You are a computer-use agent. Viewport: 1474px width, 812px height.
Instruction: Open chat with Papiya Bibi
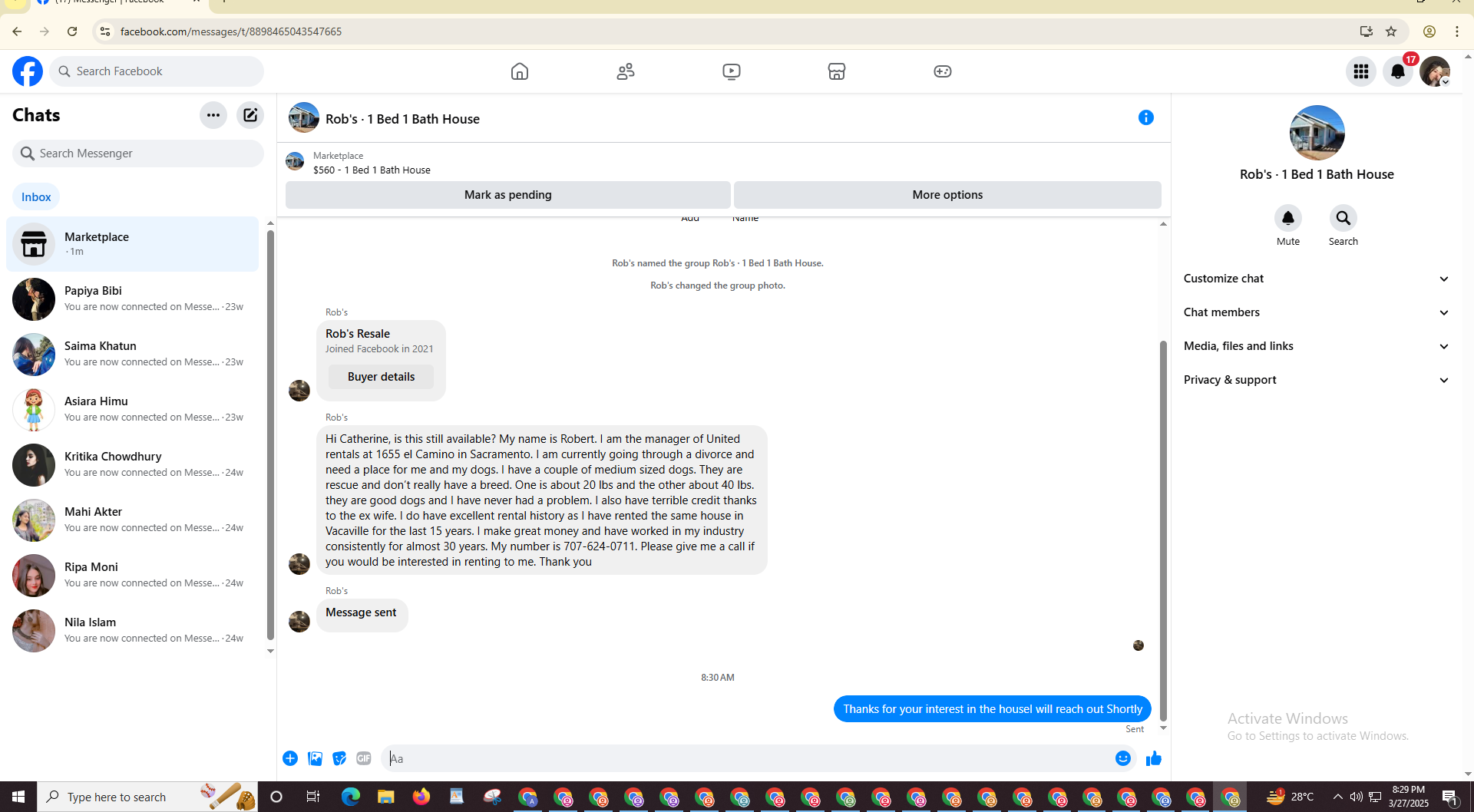click(133, 299)
